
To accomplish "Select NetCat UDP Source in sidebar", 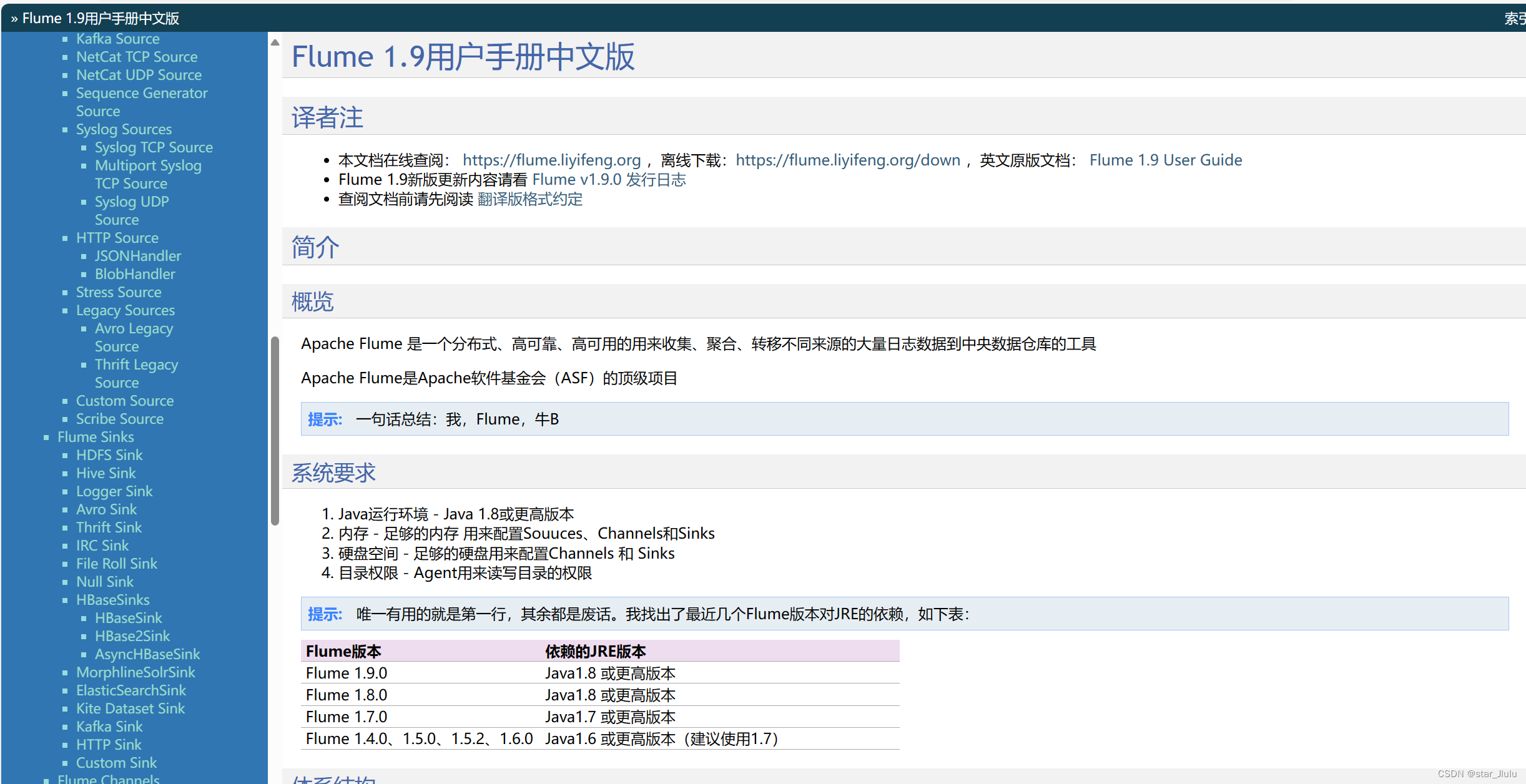I will [x=138, y=75].
